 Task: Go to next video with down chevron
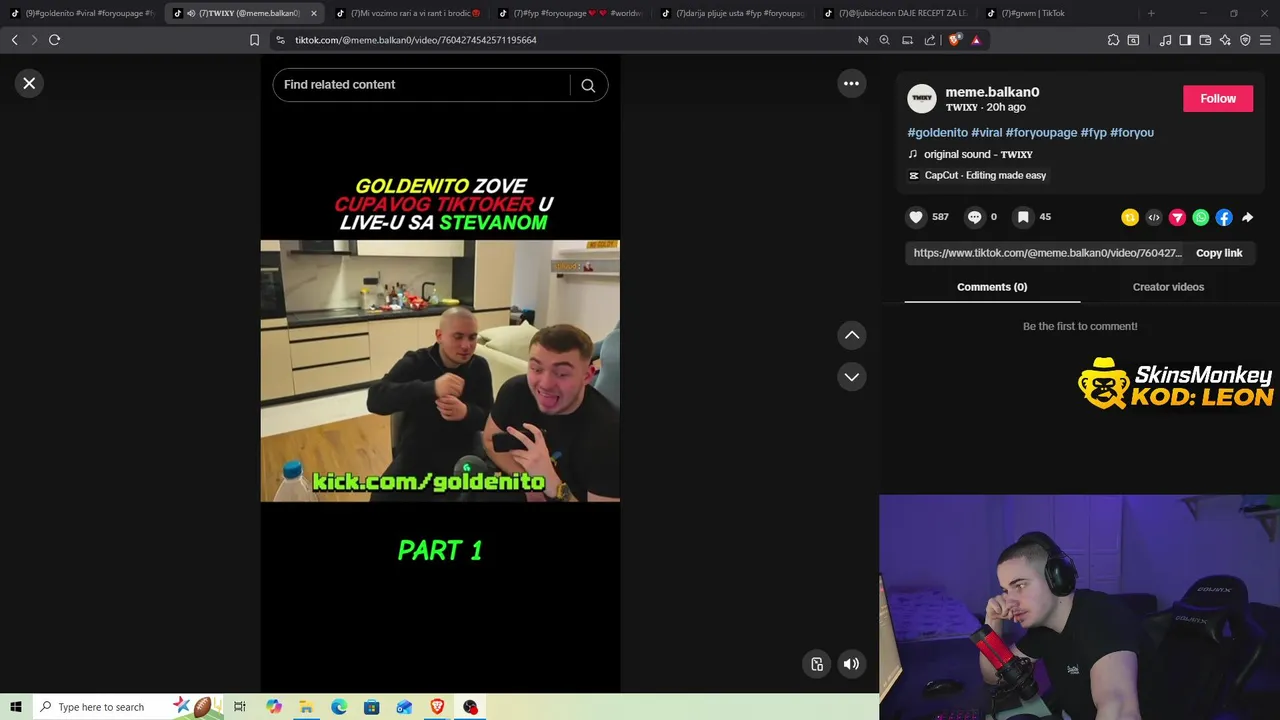(x=851, y=377)
